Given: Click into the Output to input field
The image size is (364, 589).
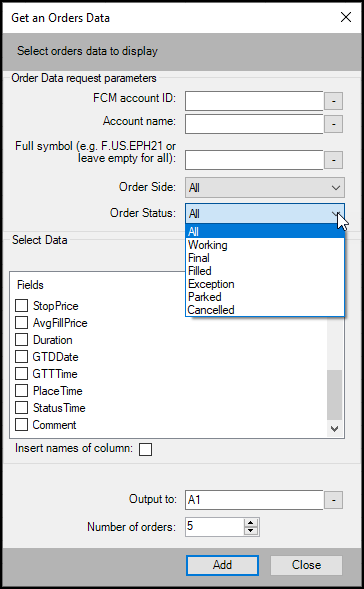Looking at the screenshot, I should [254, 500].
